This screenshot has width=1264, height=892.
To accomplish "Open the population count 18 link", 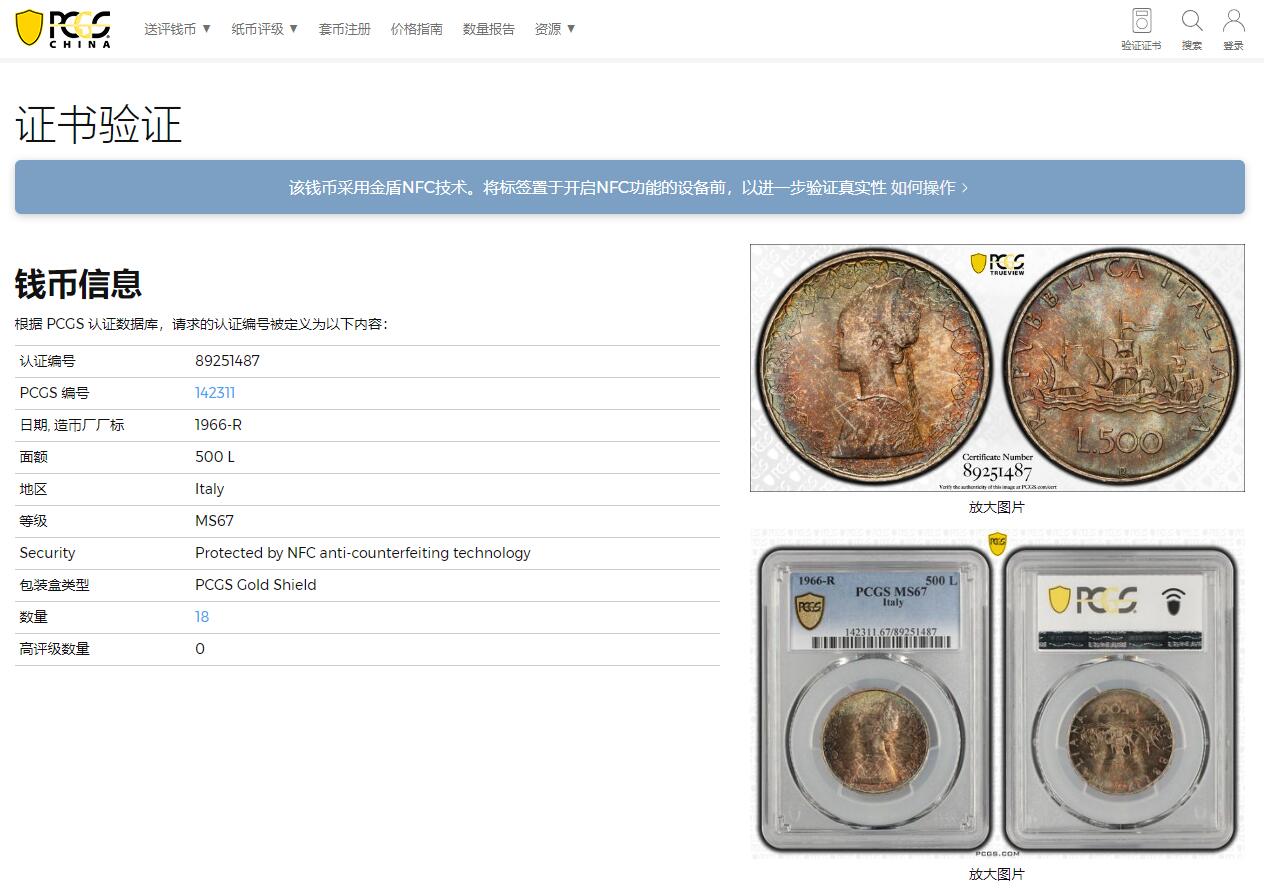I will tap(202, 617).
